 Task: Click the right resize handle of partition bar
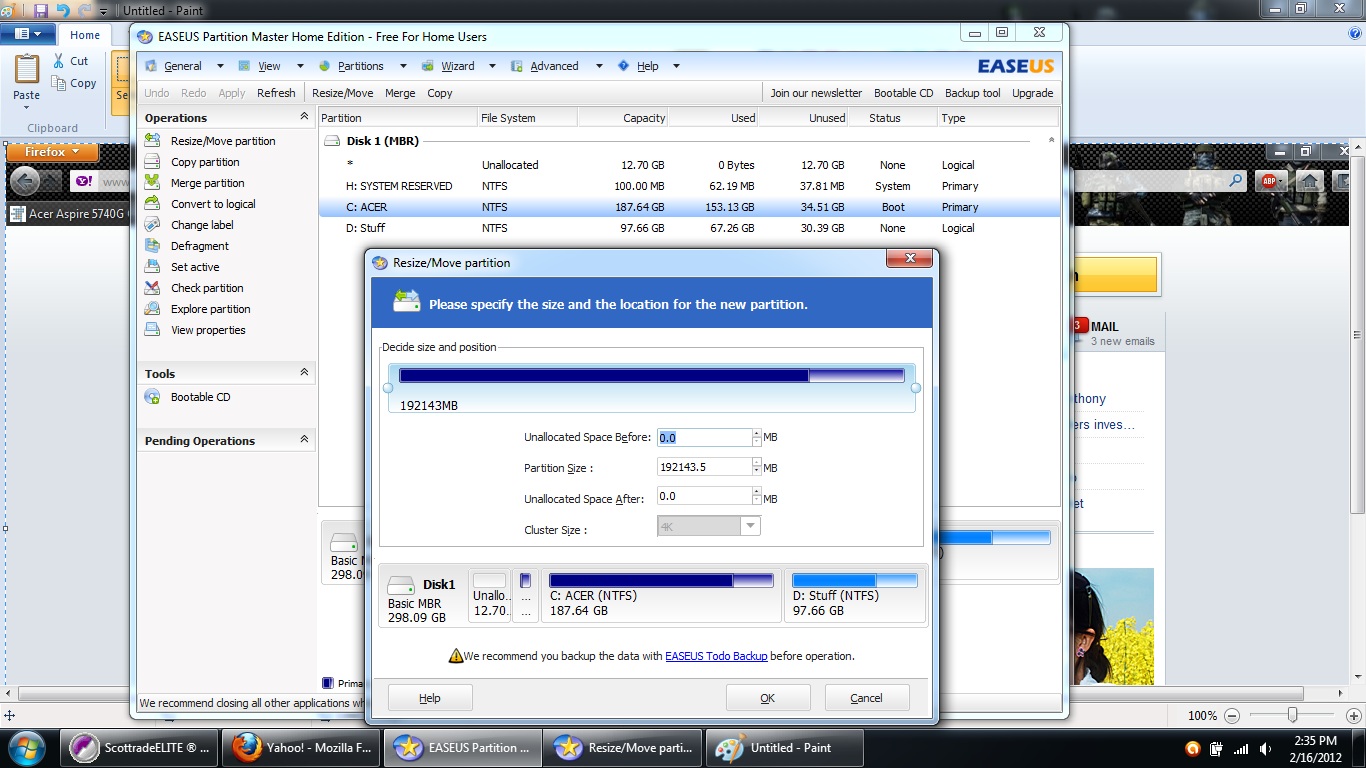click(x=916, y=388)
